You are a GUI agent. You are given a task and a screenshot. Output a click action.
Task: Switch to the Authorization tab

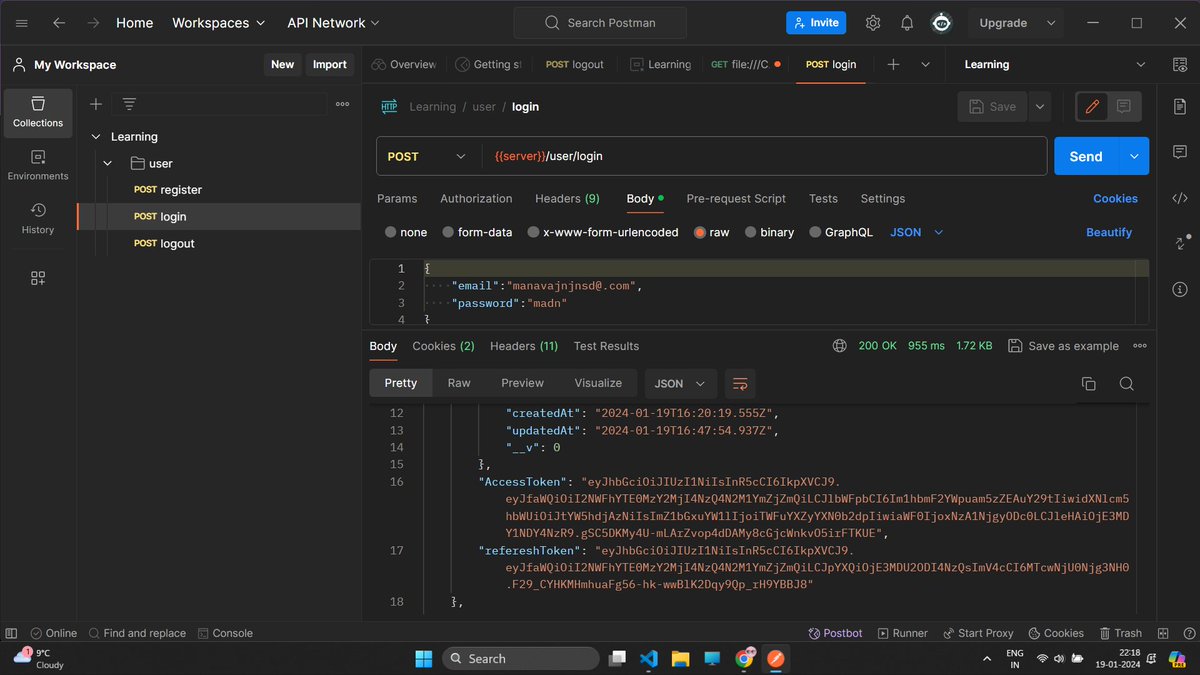[x=476, y=198]
